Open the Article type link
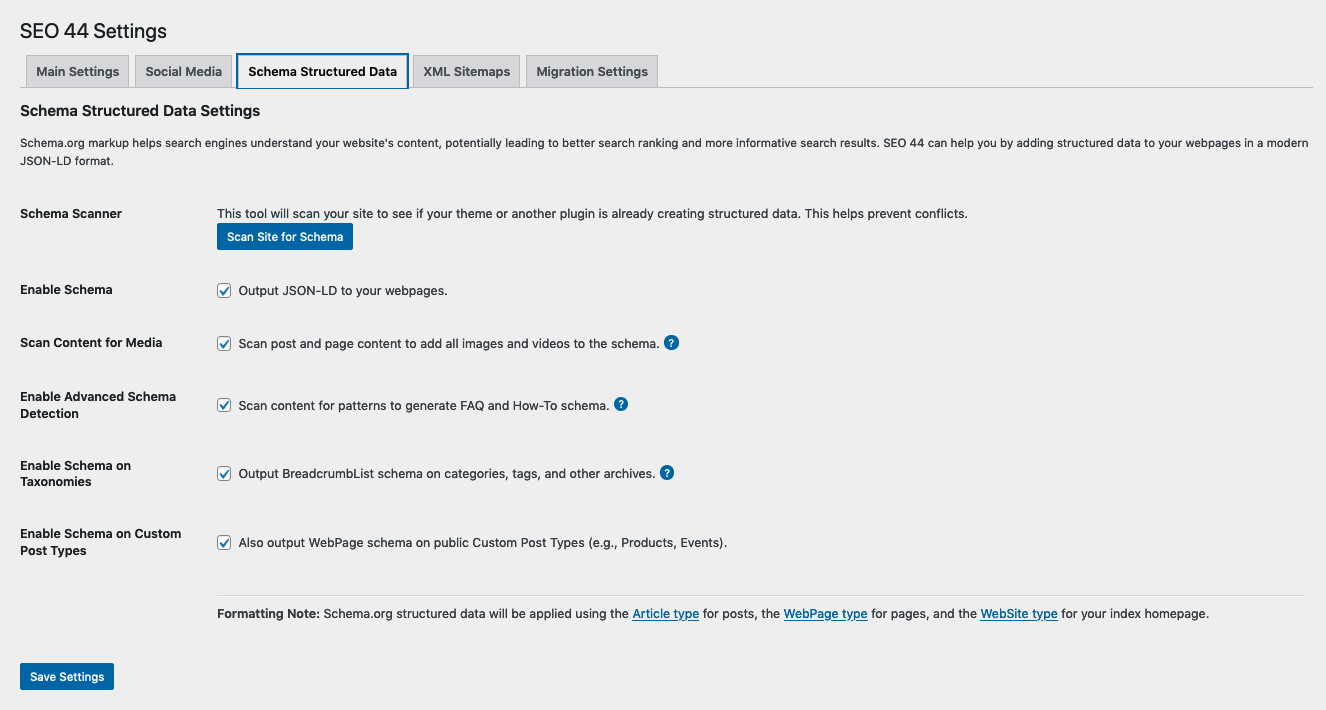Screen dimensions: 1326x710 click(665, 613)
